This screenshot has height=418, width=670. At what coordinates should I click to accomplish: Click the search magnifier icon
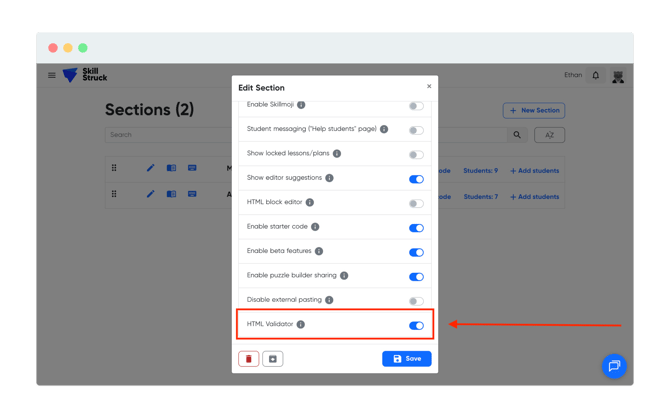(x=517, y=134)
